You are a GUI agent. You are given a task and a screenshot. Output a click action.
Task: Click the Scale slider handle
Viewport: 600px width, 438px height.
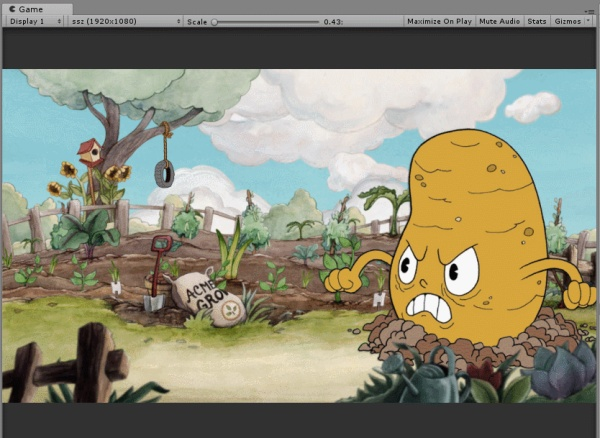coord(214,22)
